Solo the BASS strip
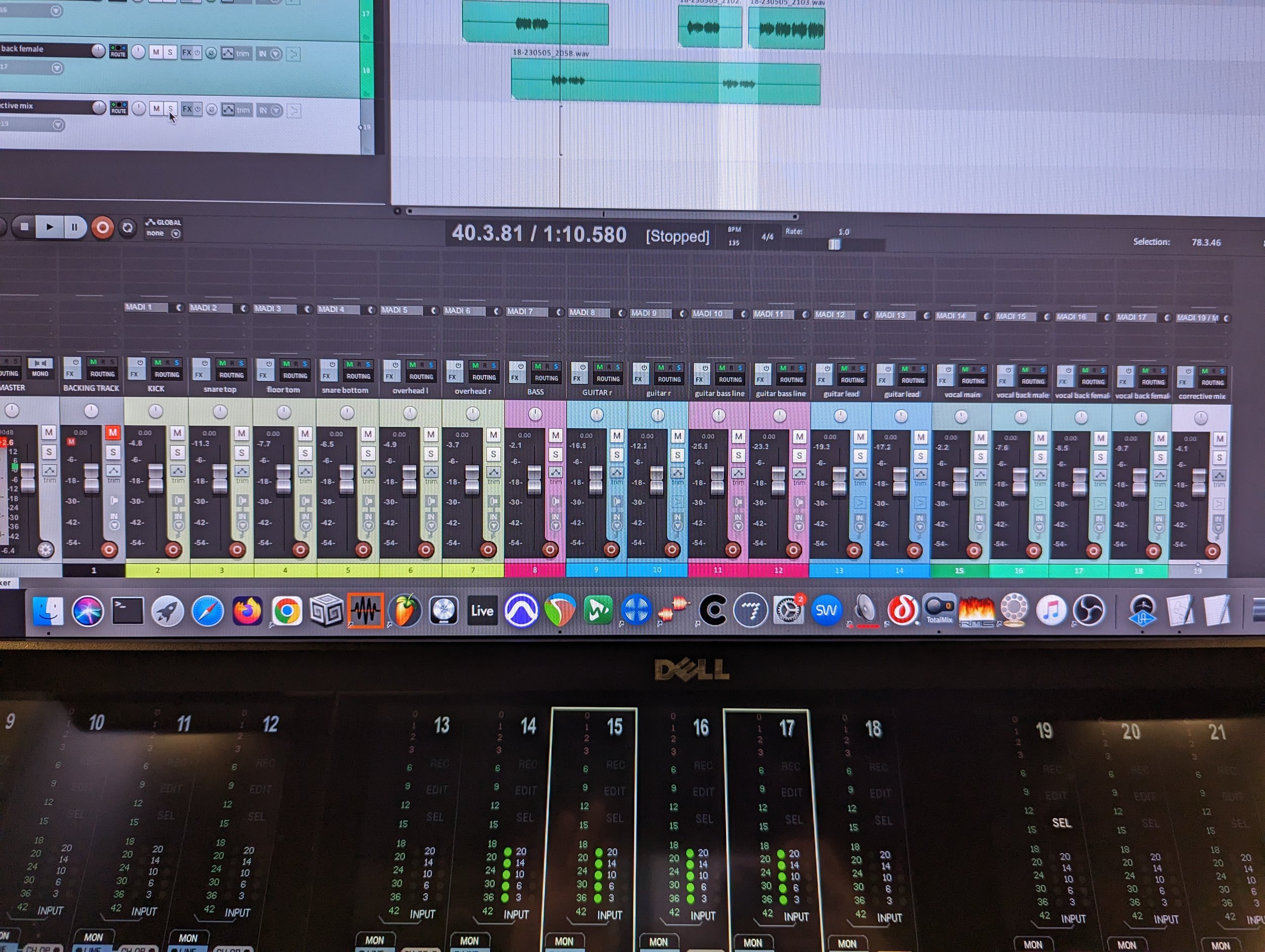This screenshot has width=1265, height=952. 555,455
